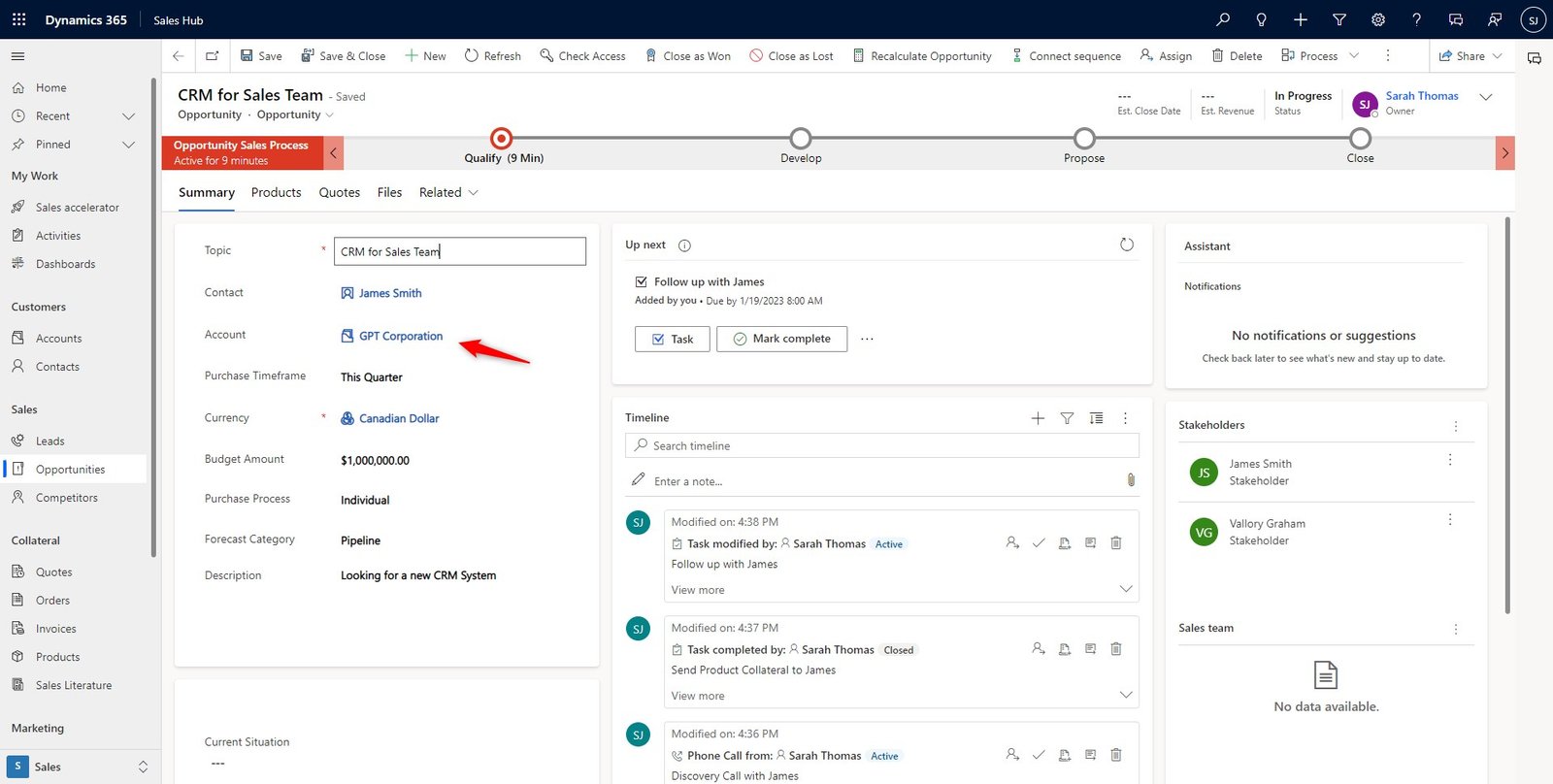Open Opportunities in the sidebar
Screen dimensions: 1553x784
(76, 470)
